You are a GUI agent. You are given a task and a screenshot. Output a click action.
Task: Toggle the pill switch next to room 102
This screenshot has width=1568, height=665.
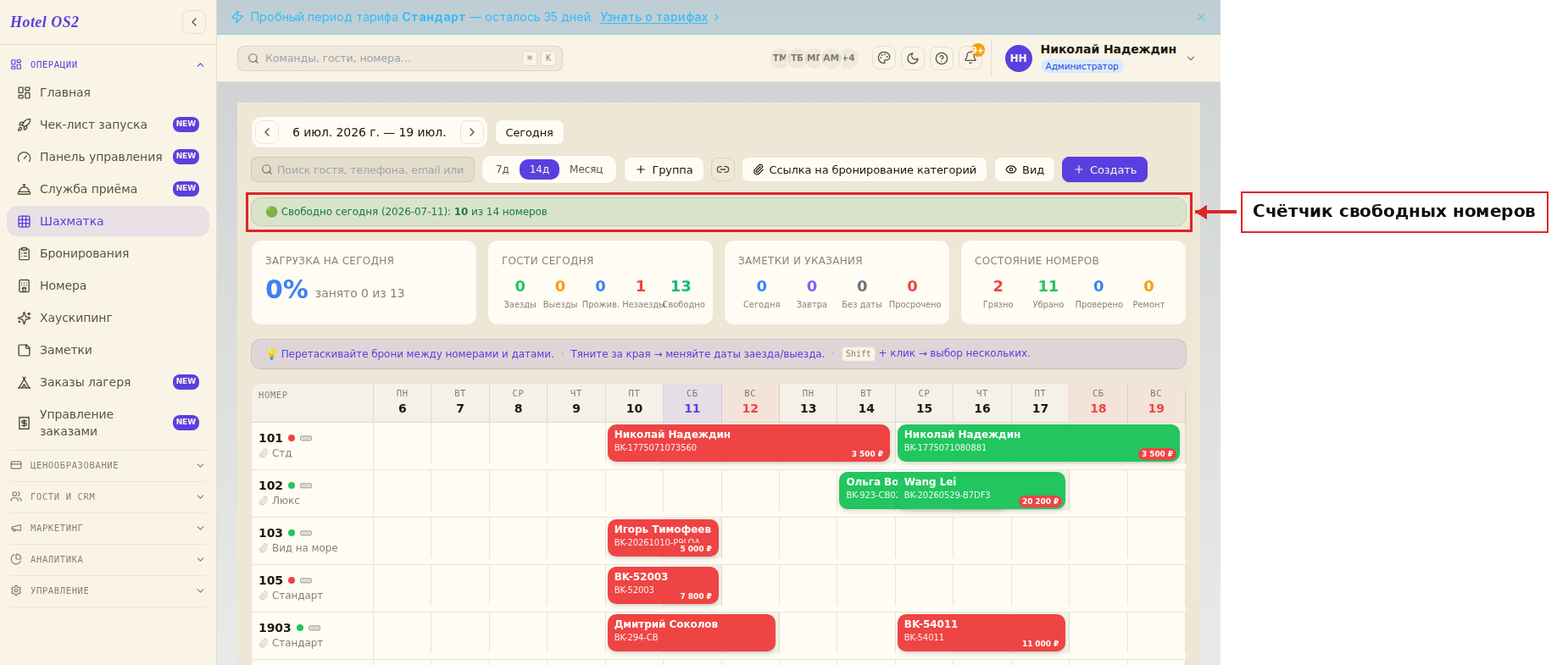coord(306,485)
